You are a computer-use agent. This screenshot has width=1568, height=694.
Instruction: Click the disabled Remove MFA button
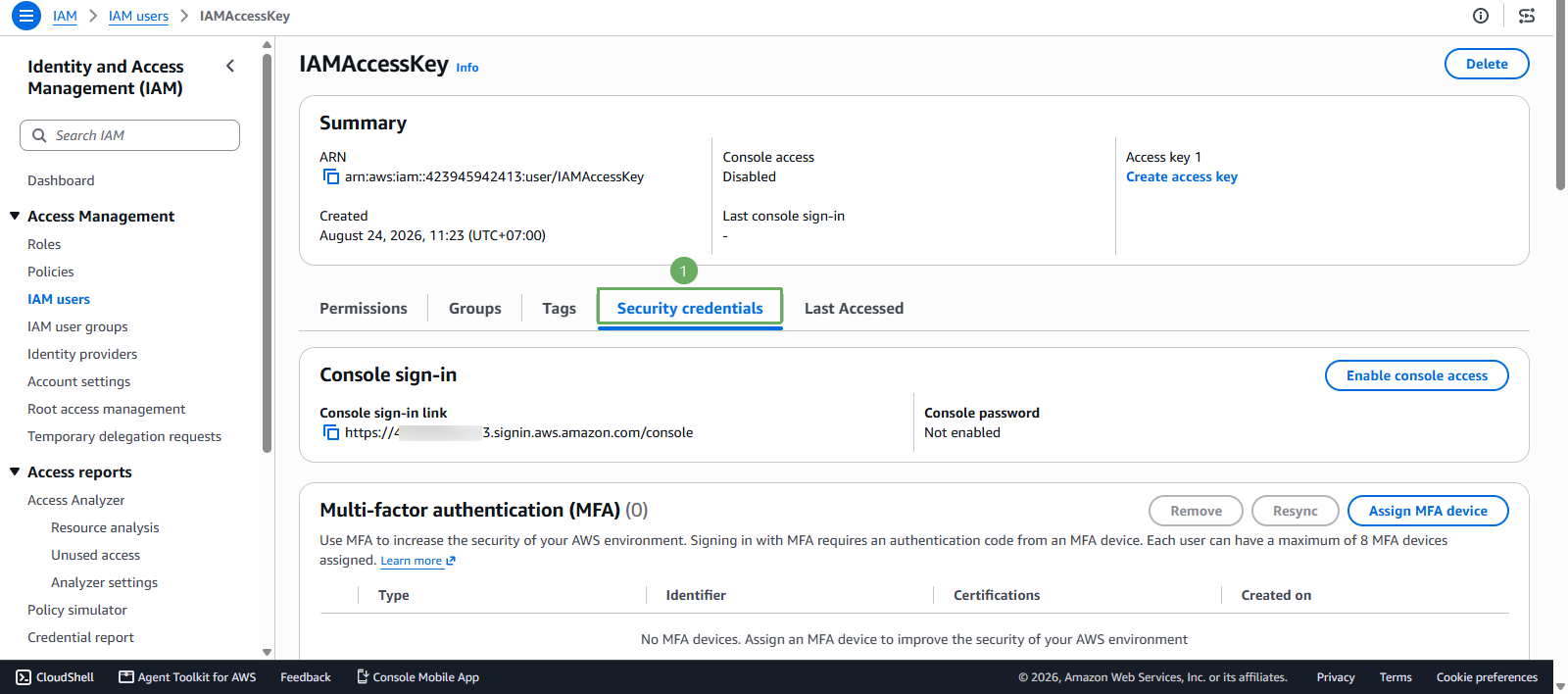1196,511
